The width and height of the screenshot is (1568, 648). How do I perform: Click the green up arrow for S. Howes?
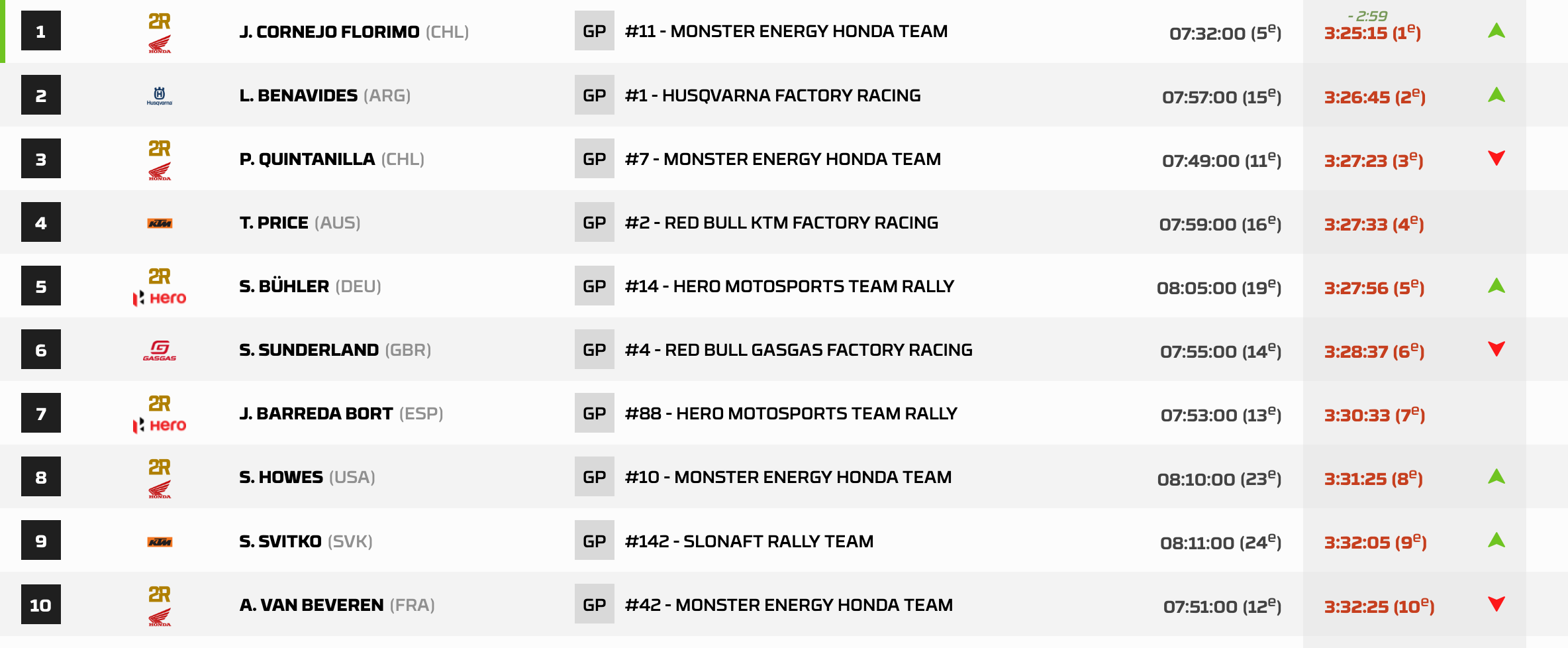coord(1496,477)
